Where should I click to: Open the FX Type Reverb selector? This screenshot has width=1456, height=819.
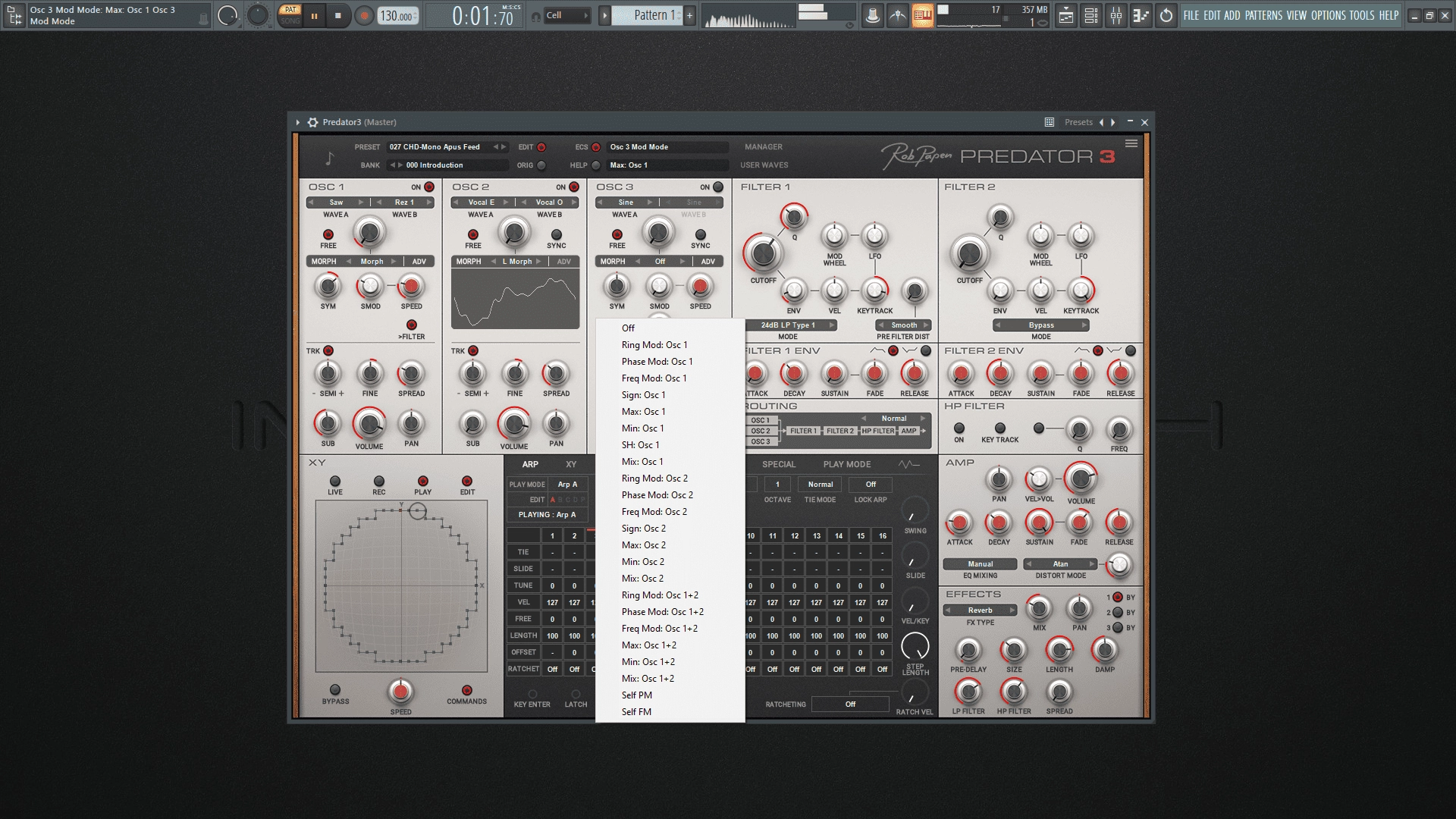(981, 610)
